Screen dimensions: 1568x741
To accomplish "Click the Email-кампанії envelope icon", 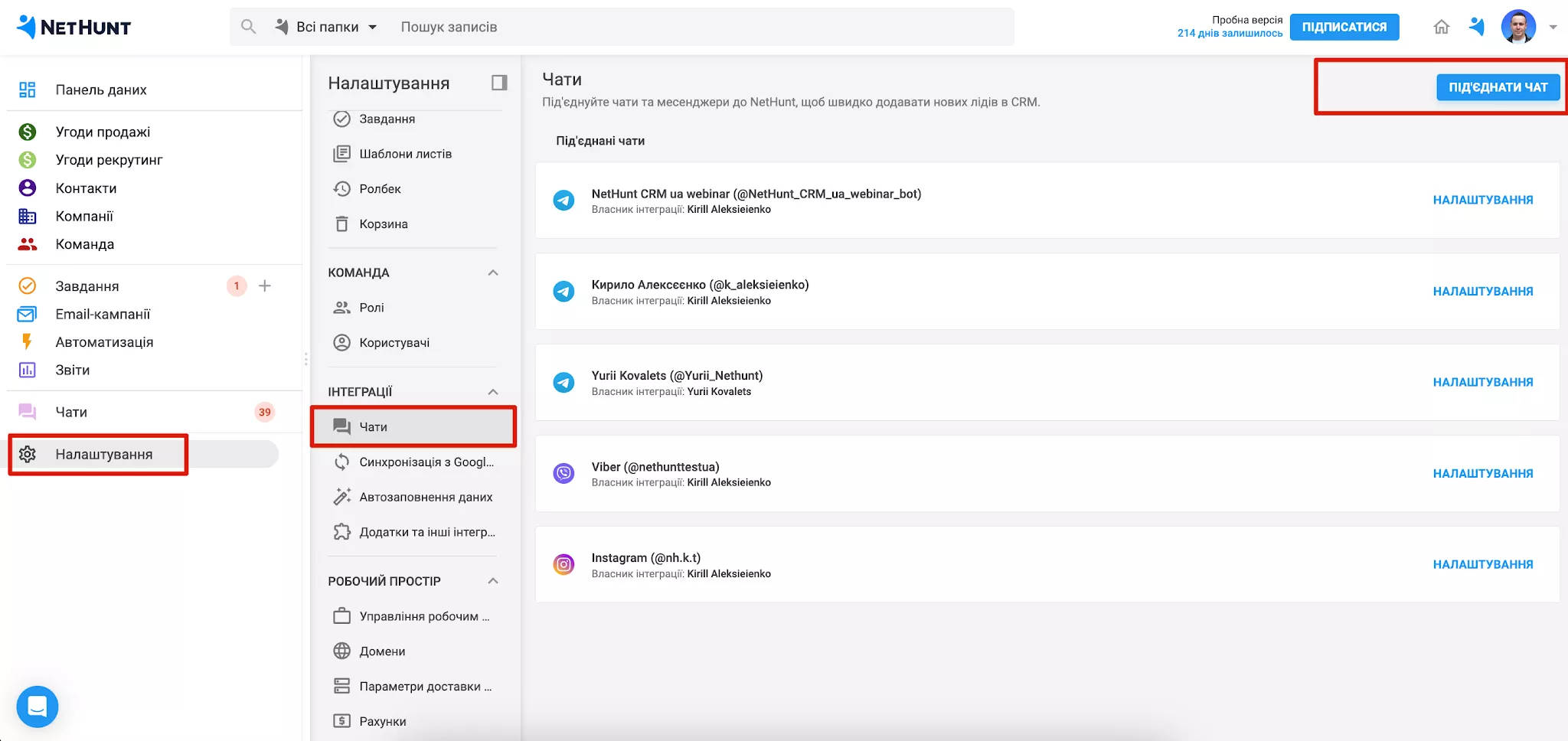I will [x=28, y=314].
